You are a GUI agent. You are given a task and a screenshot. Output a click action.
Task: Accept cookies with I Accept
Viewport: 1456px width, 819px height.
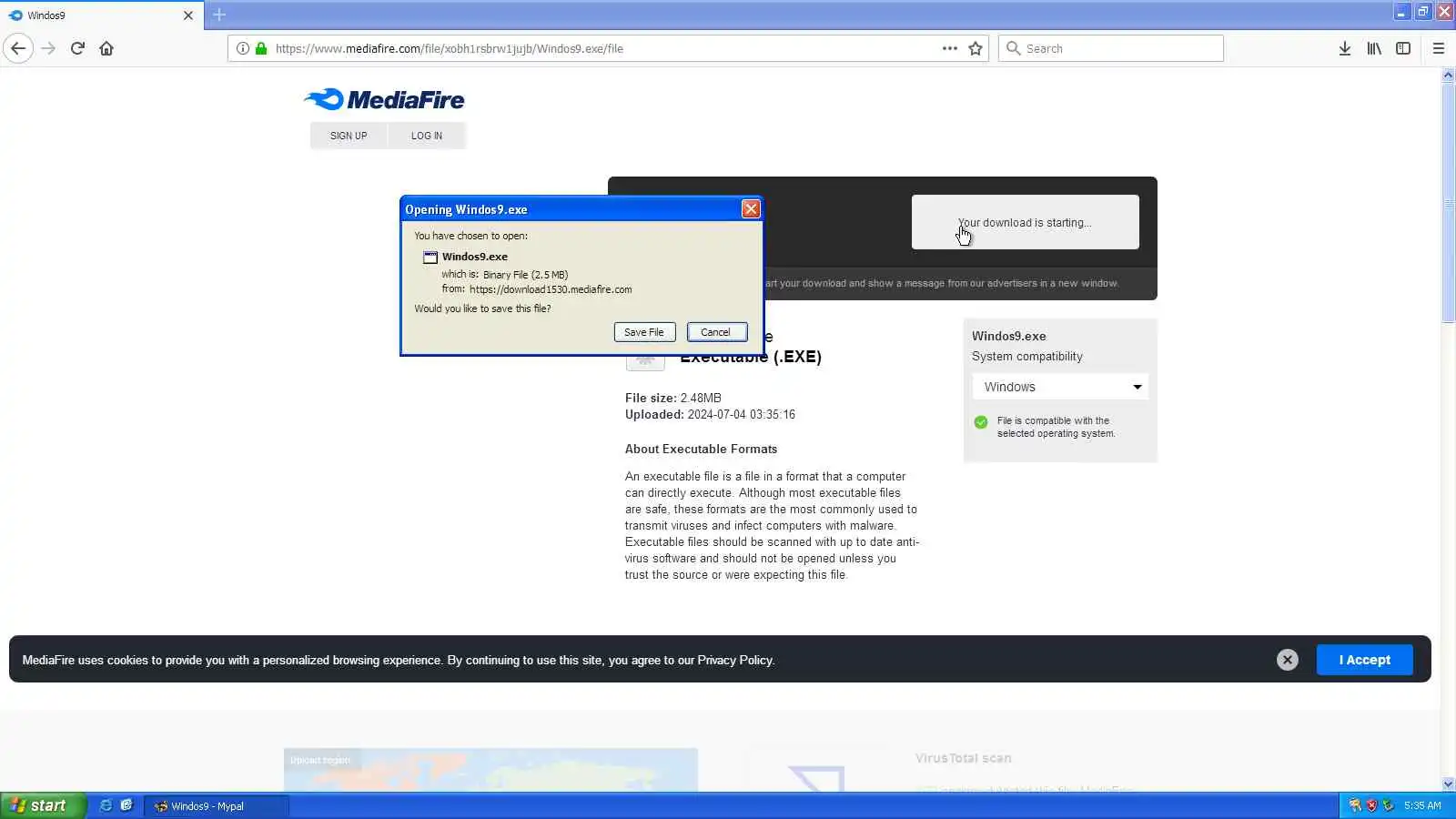(1364, 660)
